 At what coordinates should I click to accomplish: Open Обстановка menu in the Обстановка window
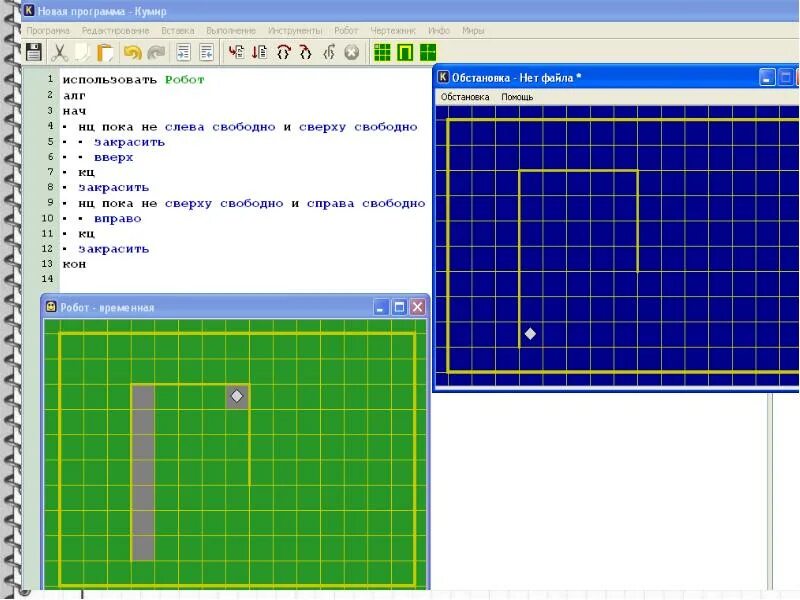coord(465,97)
